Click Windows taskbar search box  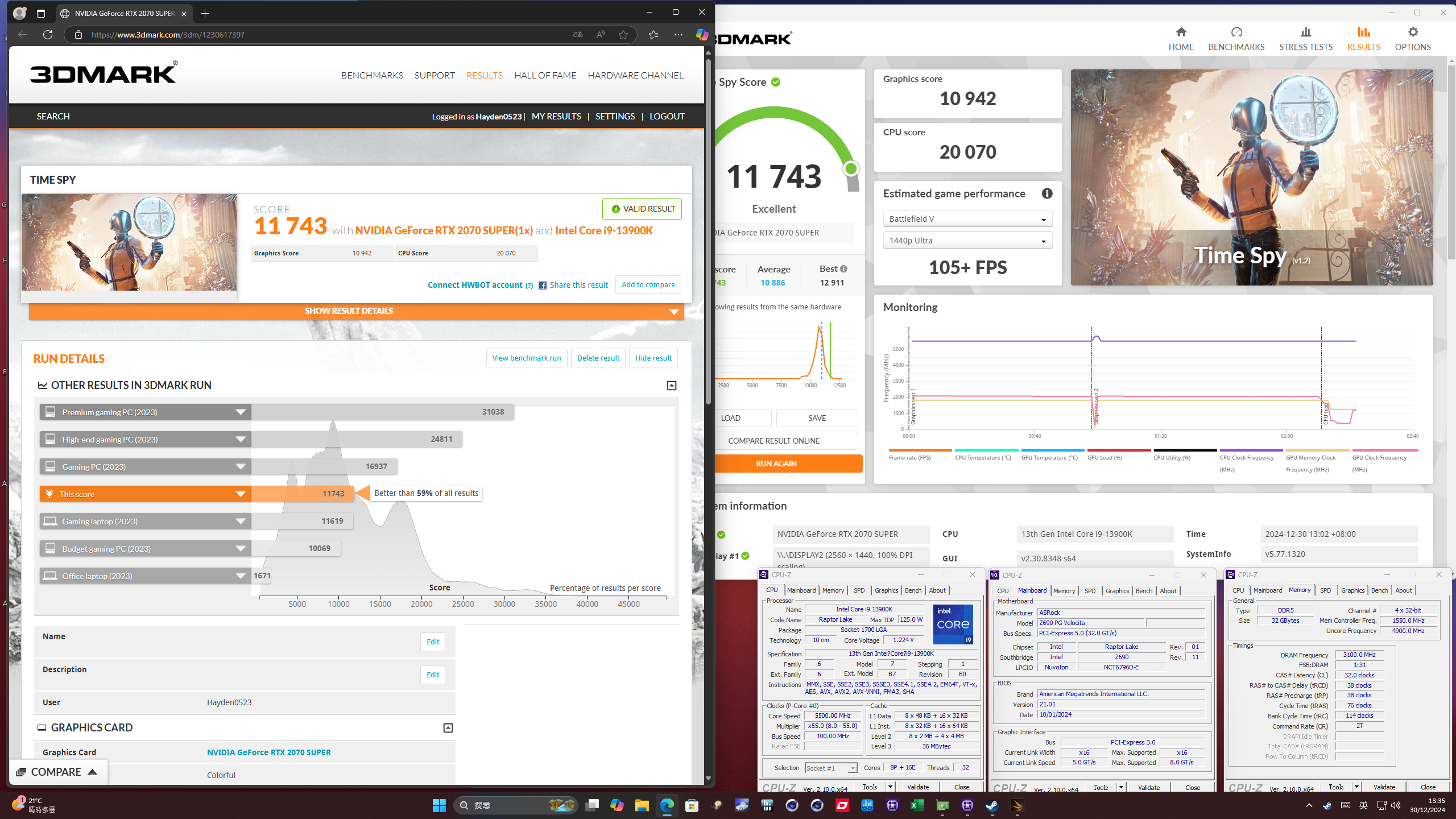(x=515, y=805)
